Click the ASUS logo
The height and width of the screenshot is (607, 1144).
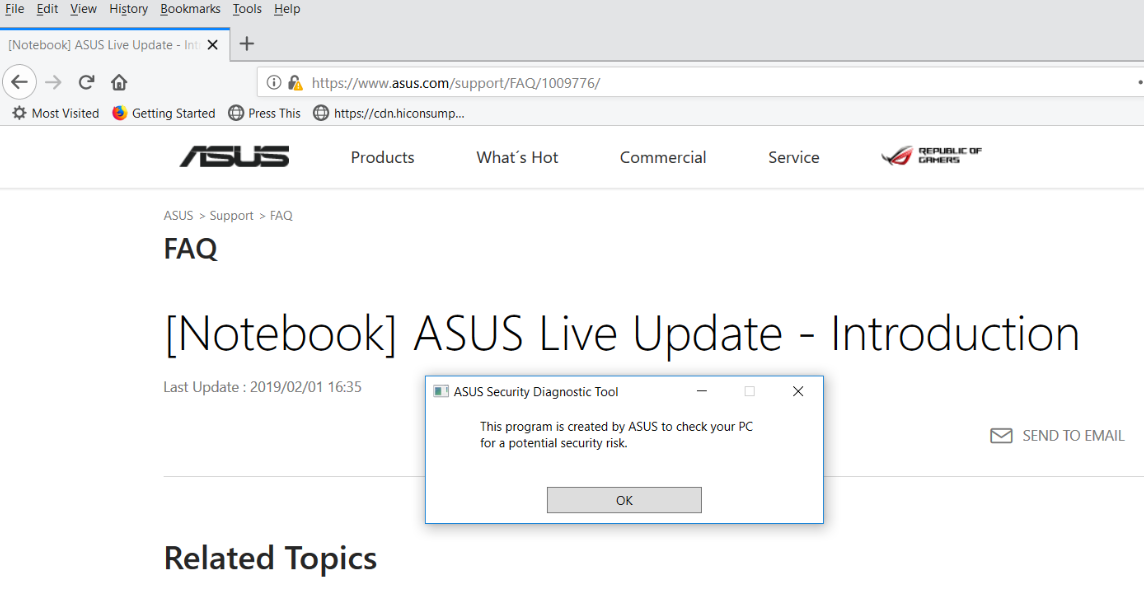pyautogui.click(x=235, y=157)
